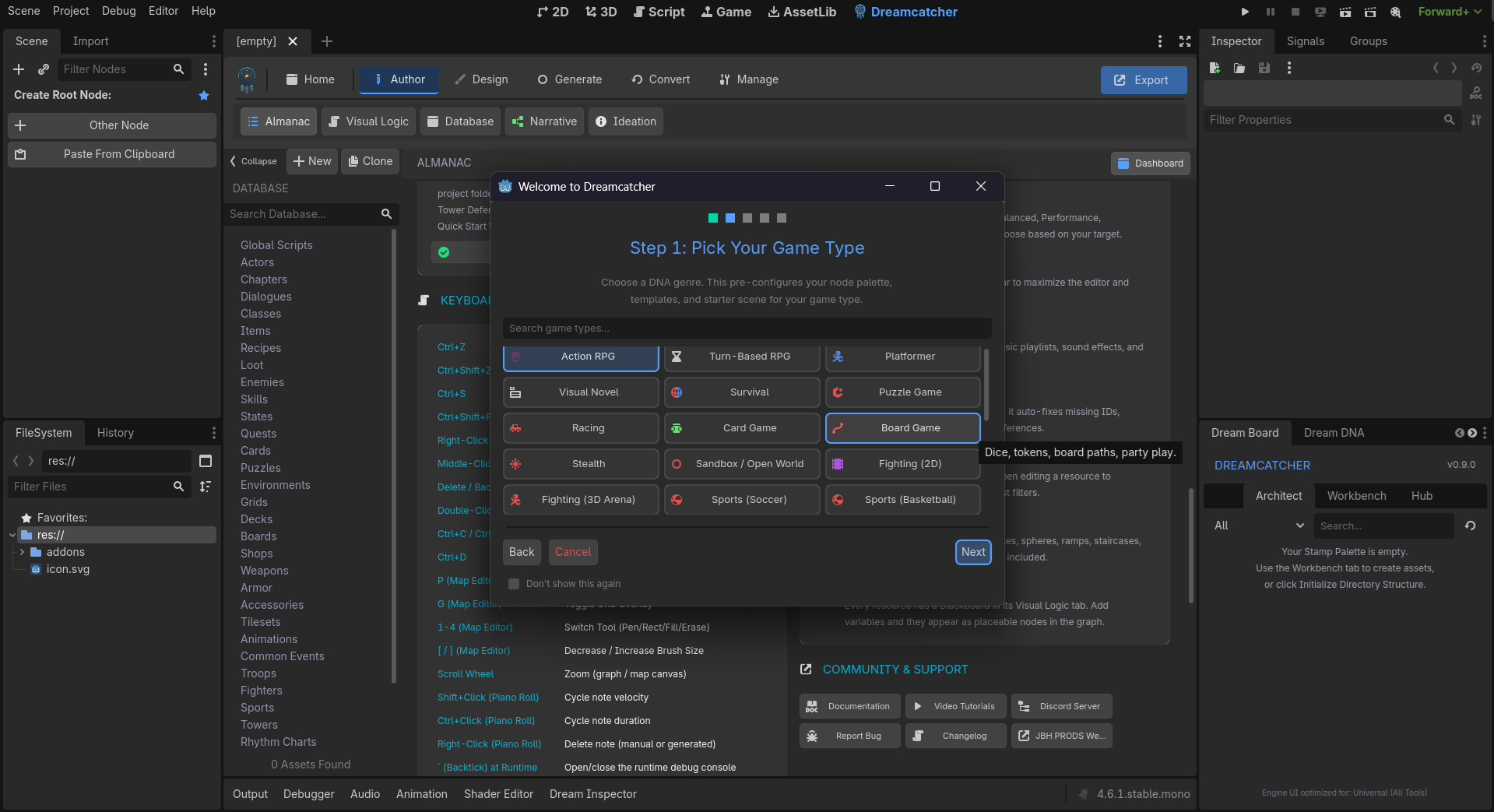
Task: Open Dream Board dock three-dot menu
Action: 1485,433
